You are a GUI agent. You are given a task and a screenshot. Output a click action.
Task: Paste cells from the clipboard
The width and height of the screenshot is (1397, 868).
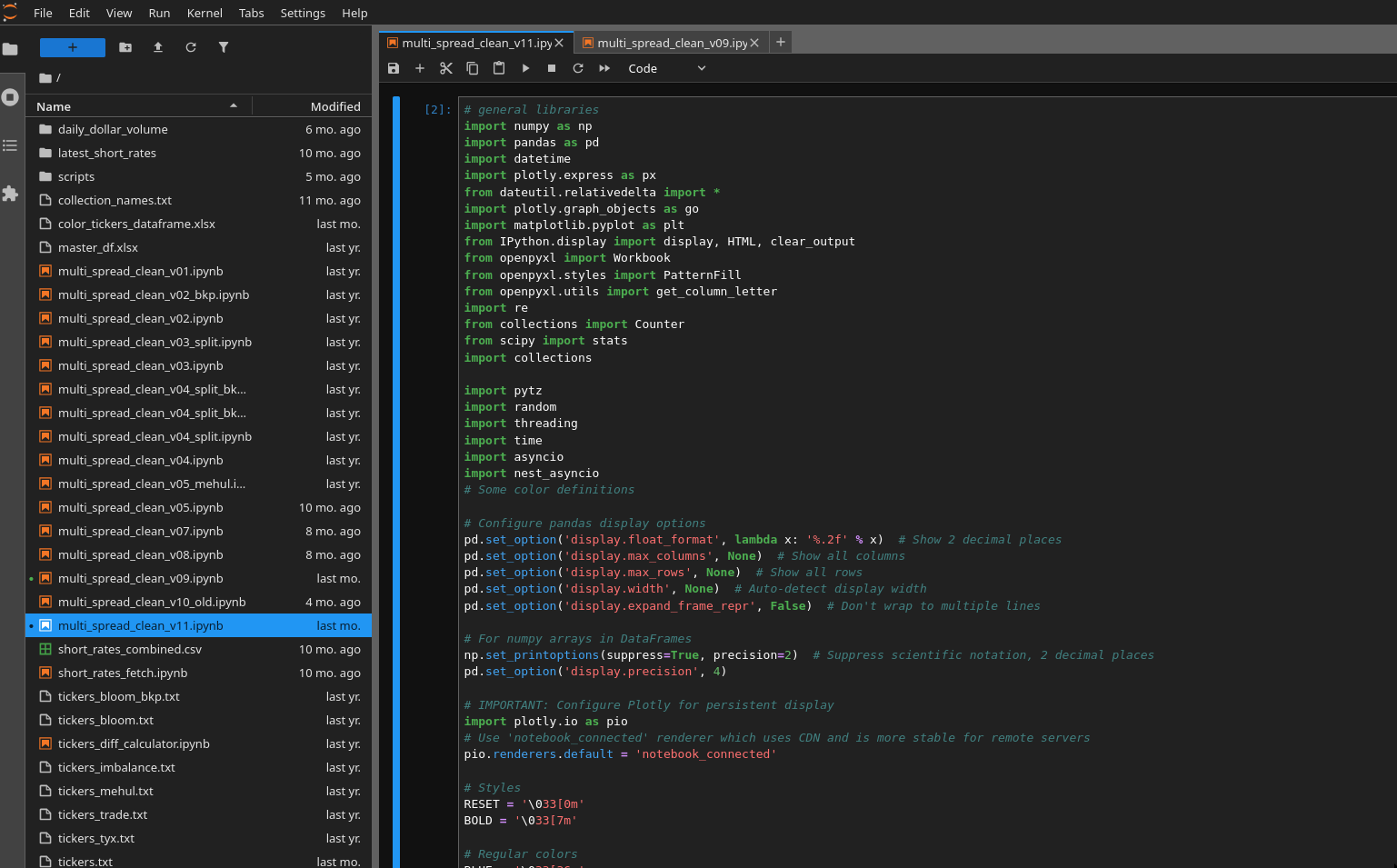click(x=498, y=68)
